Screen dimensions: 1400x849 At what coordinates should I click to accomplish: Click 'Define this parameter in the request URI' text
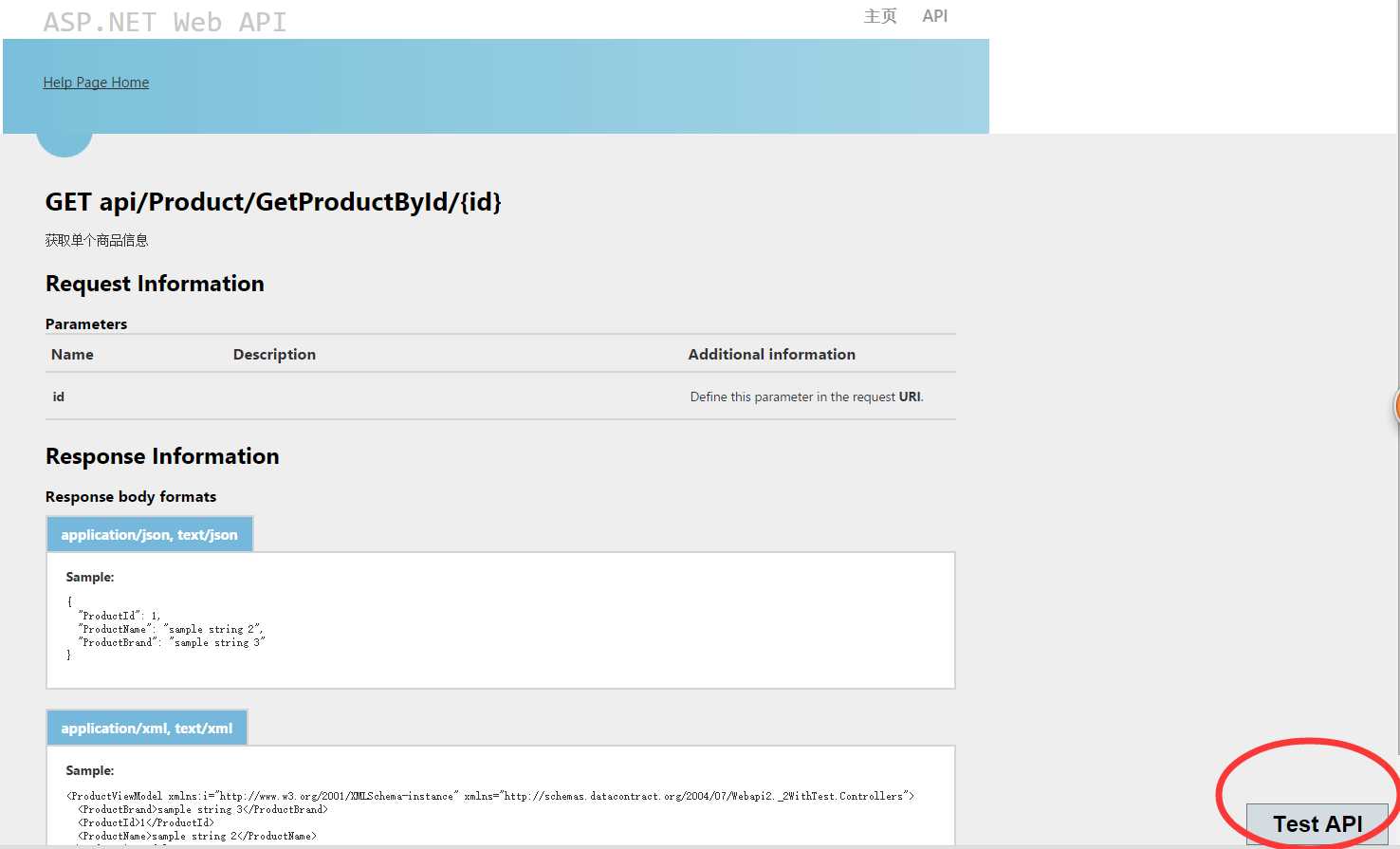(x=806, y=397)
